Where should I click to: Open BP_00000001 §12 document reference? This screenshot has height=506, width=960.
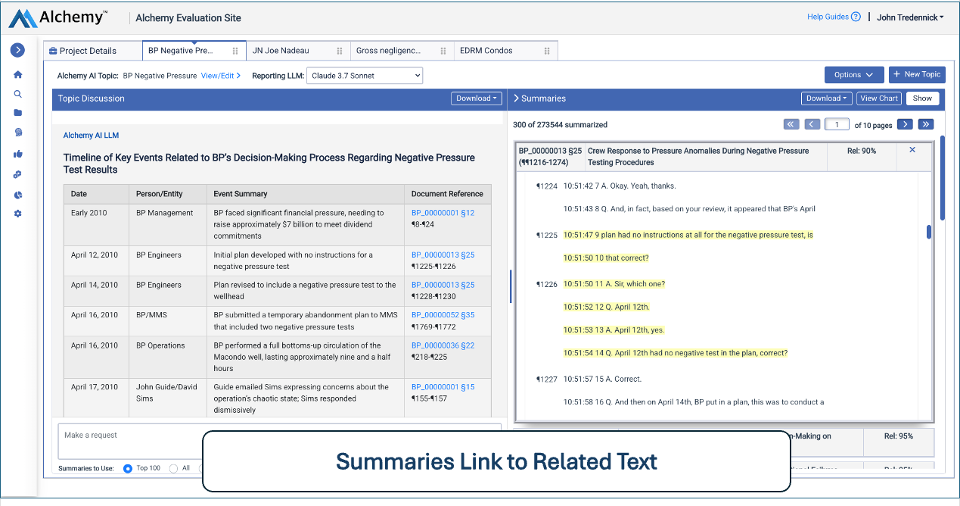[x=443, y=213]
